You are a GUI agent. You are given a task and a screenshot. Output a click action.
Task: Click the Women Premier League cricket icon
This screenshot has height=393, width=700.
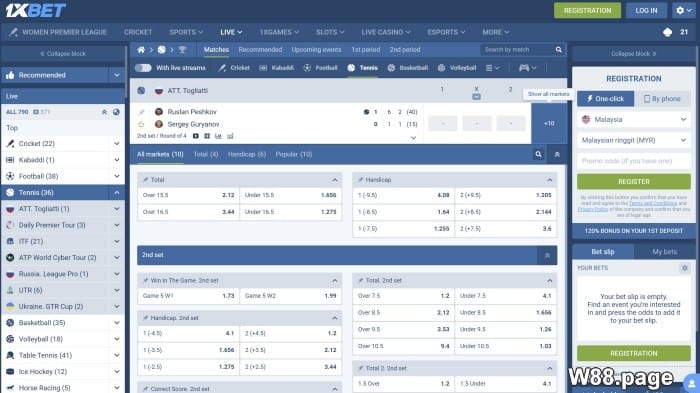[13, 32]
